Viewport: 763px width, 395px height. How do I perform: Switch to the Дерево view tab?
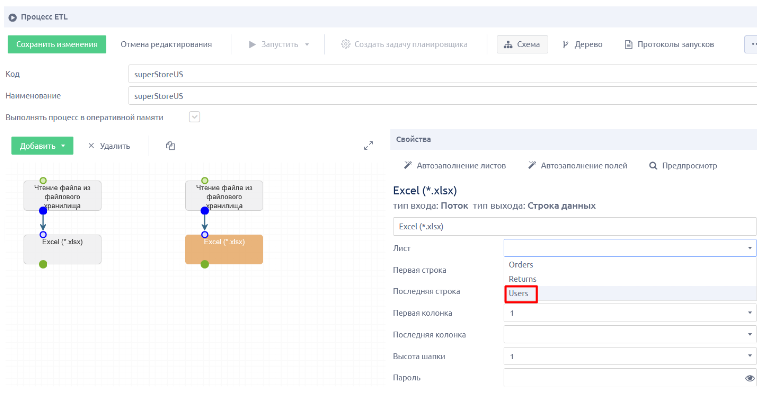[x=582, y=44]
